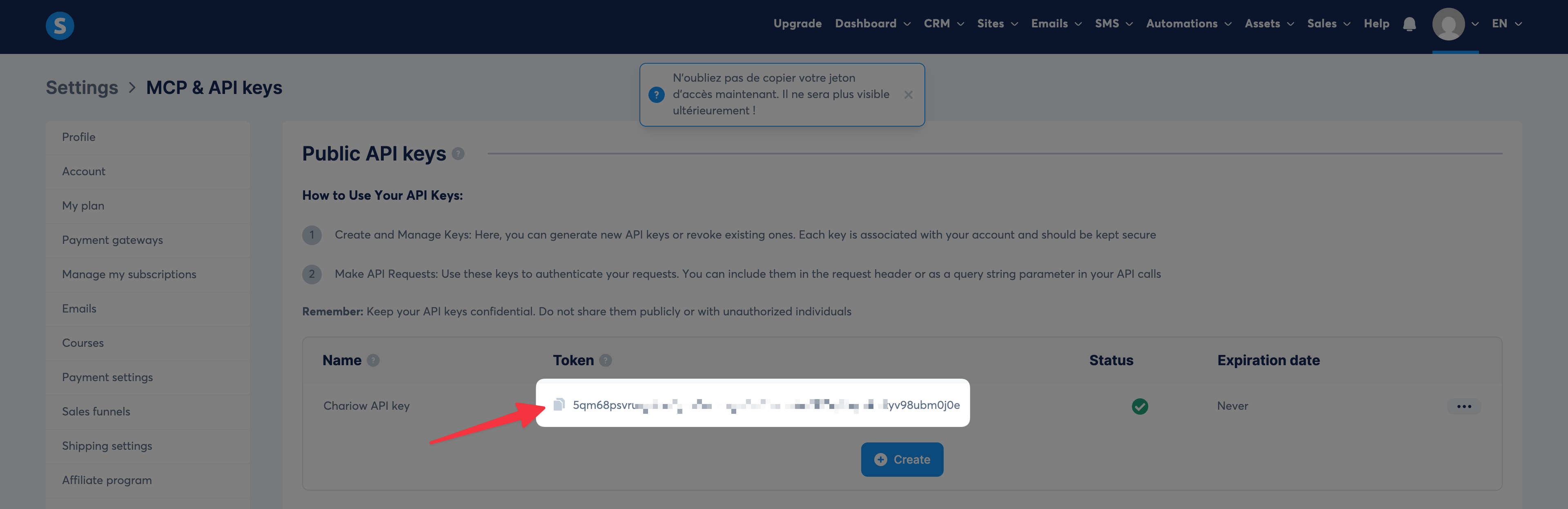Image resolution: width=1568 pixels, height=509 pixels.
Task: Open the three-dots menu for Chariow API key
Action: point(1463,406)
